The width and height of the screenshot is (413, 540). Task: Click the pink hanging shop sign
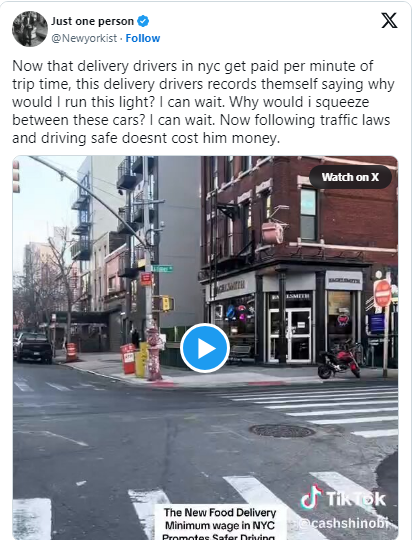tap(272, 233)
